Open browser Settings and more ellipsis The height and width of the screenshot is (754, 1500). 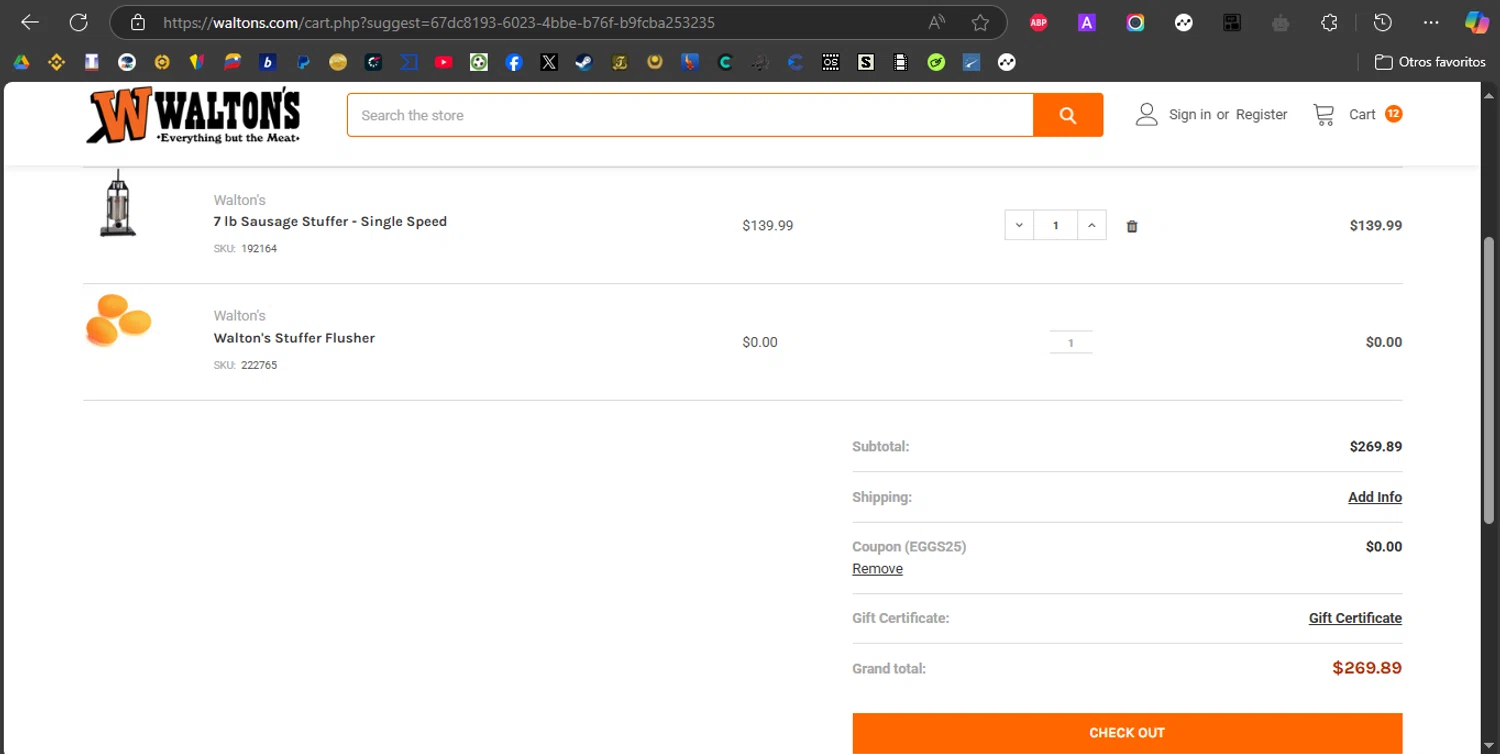pyautogui.click(x=1431, y=22)
